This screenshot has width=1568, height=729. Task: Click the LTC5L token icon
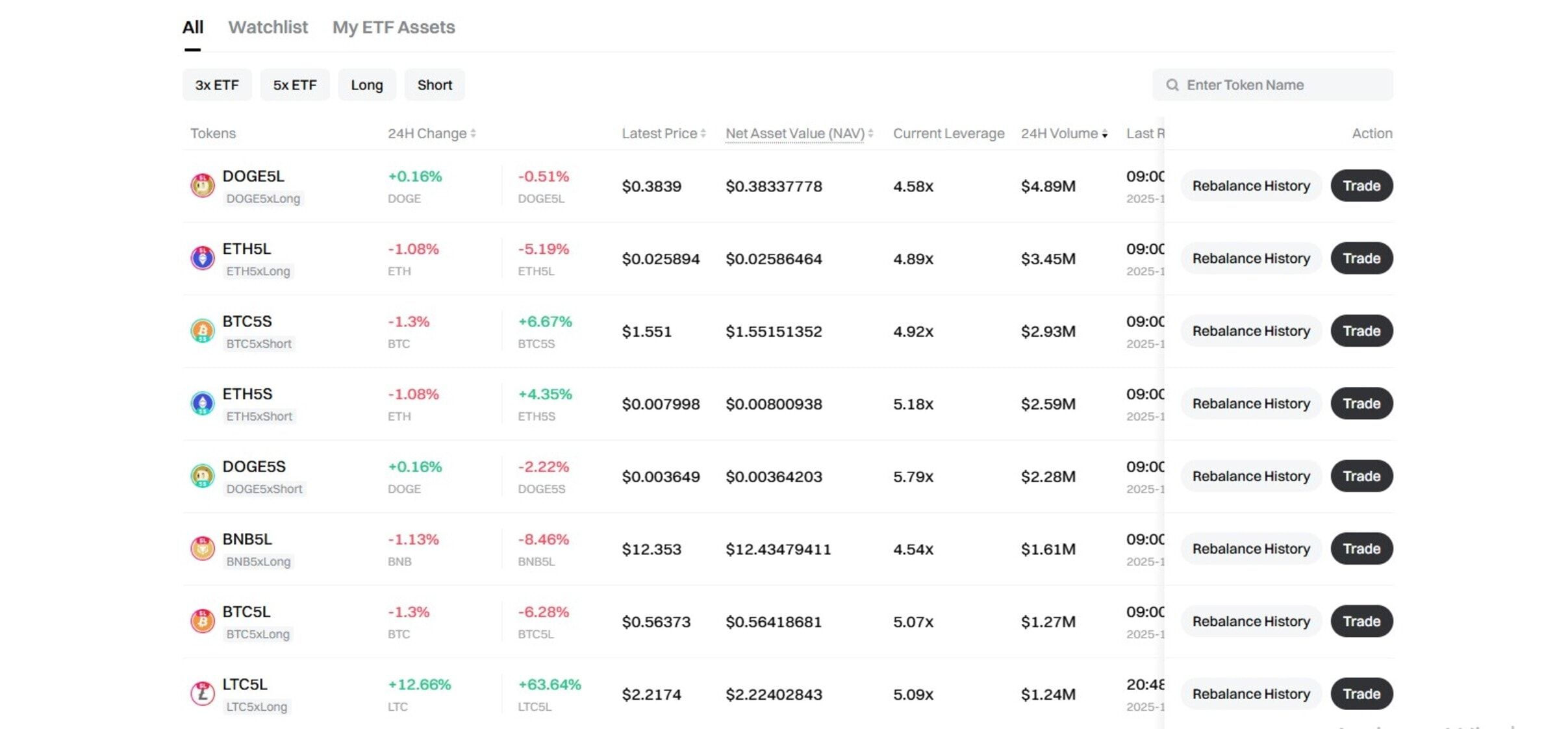[x=202, y=694]
